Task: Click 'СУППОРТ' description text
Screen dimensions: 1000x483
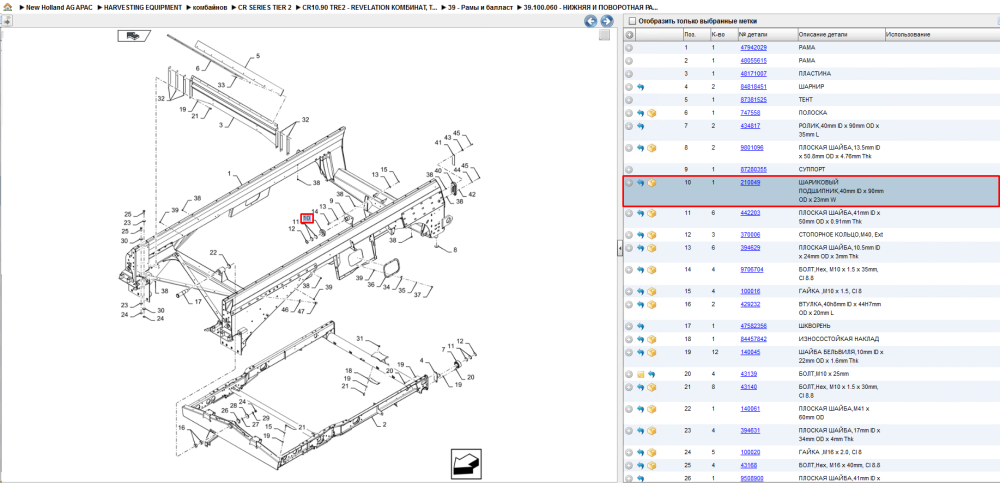Action: (x=812, y=170)
